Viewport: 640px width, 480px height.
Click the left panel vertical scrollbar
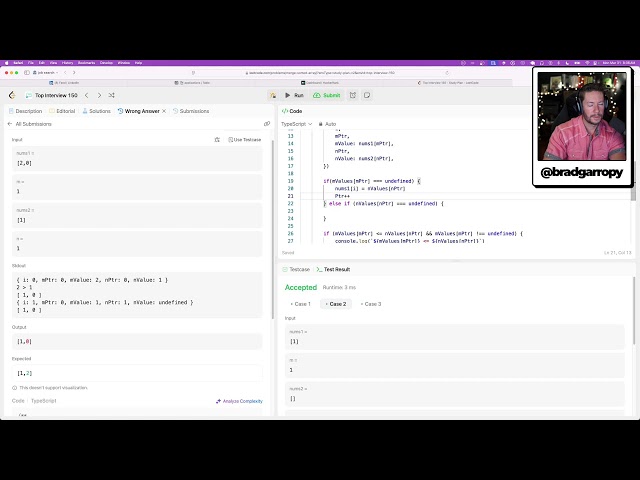click(x=272, y=229)
